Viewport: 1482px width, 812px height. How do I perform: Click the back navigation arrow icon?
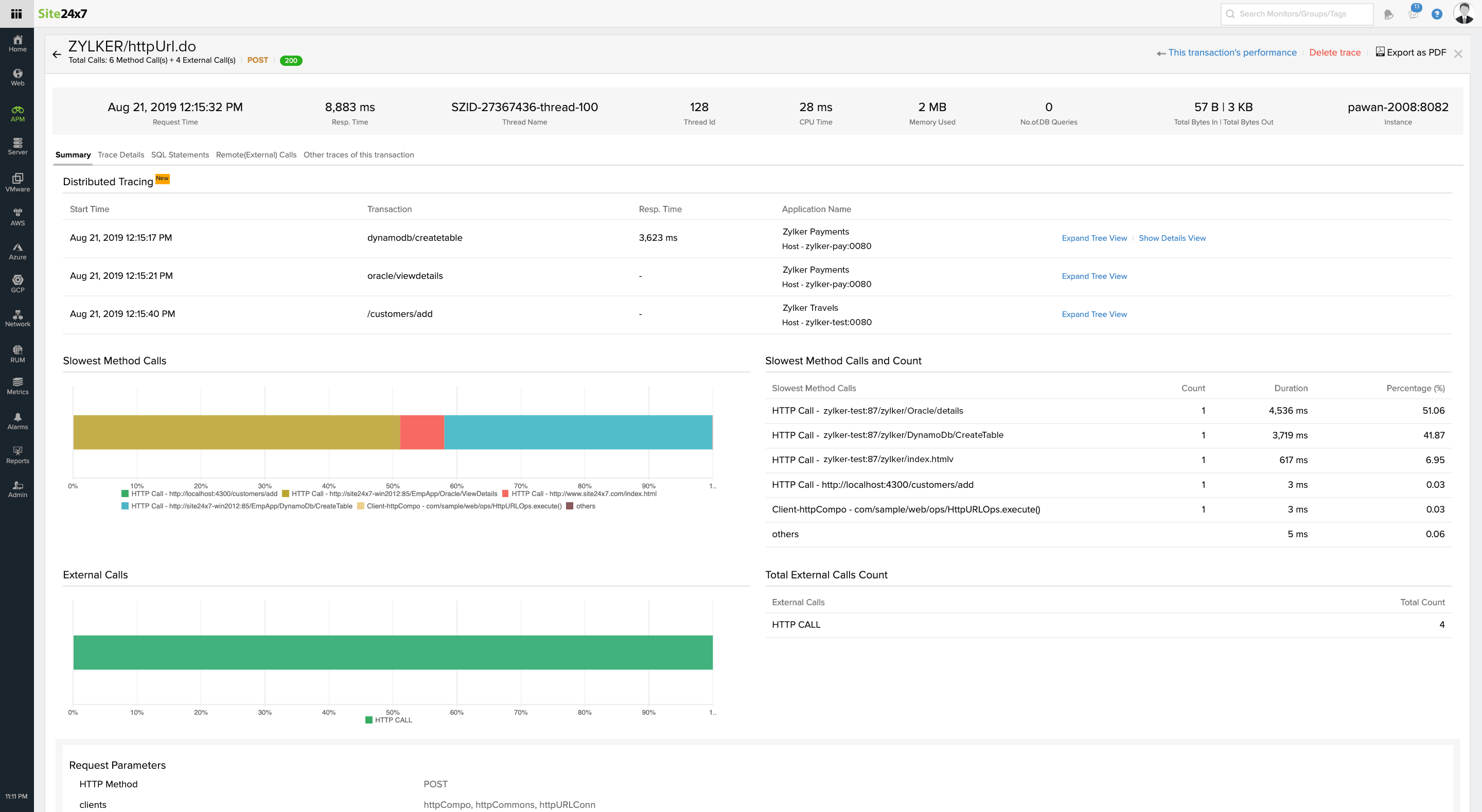(57, 52)
